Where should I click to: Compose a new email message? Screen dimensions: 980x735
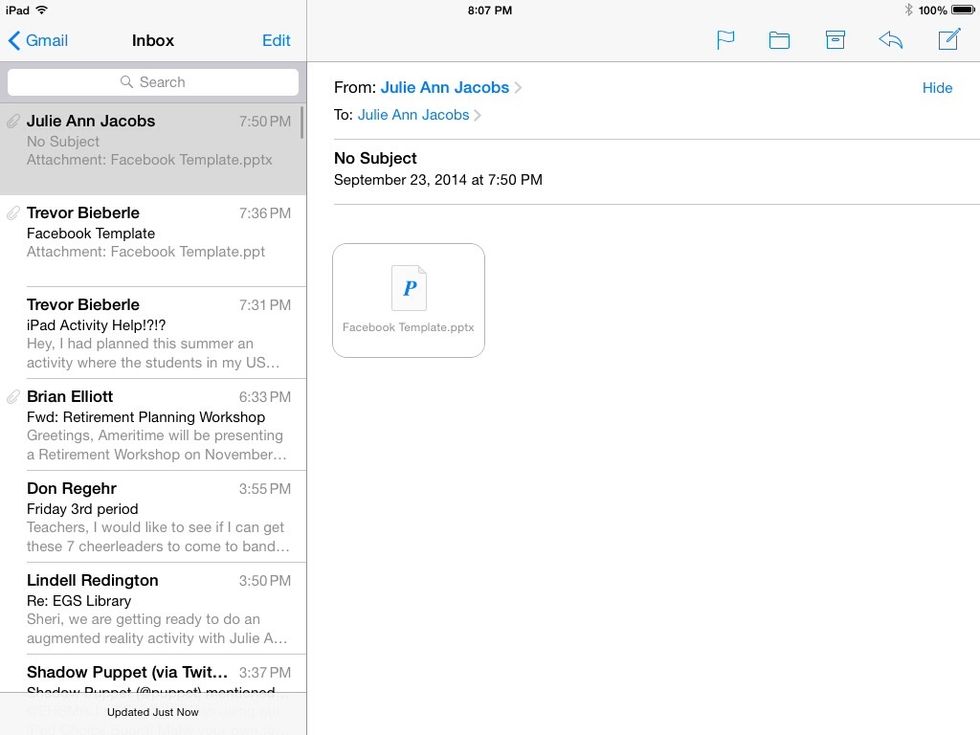948,40
